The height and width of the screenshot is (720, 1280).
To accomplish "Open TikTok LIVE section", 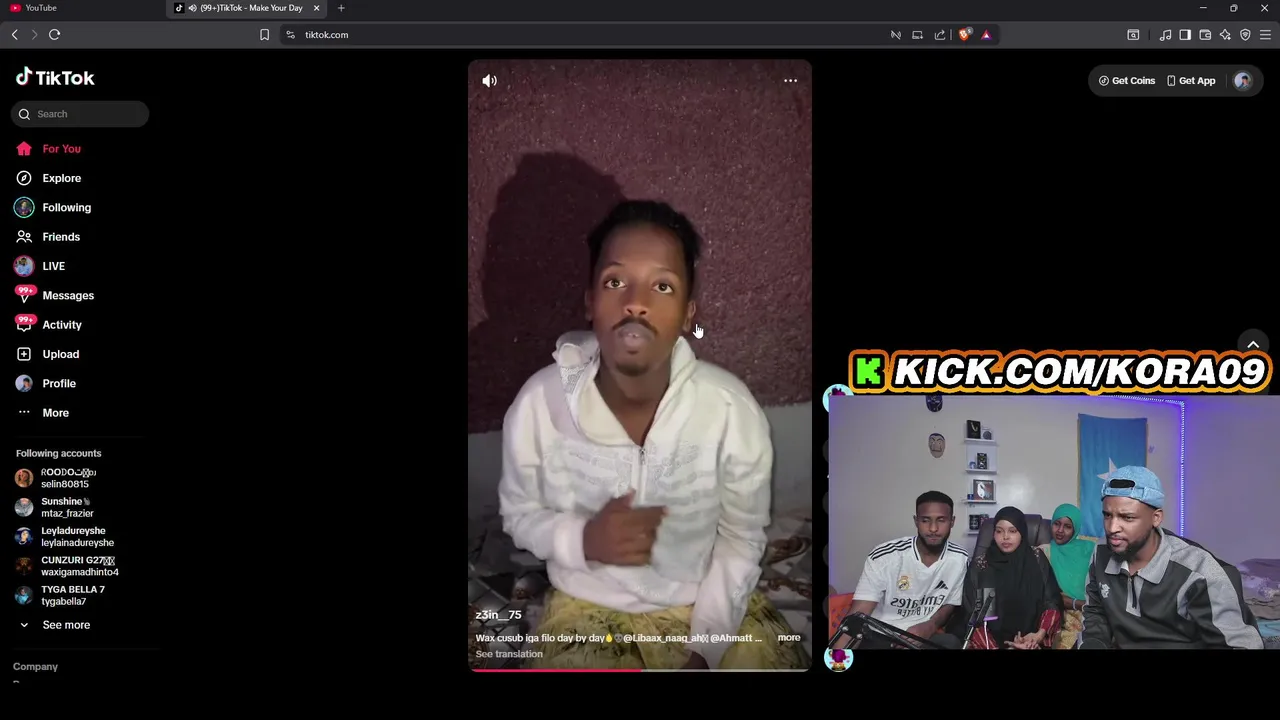I will click(53, 266).
